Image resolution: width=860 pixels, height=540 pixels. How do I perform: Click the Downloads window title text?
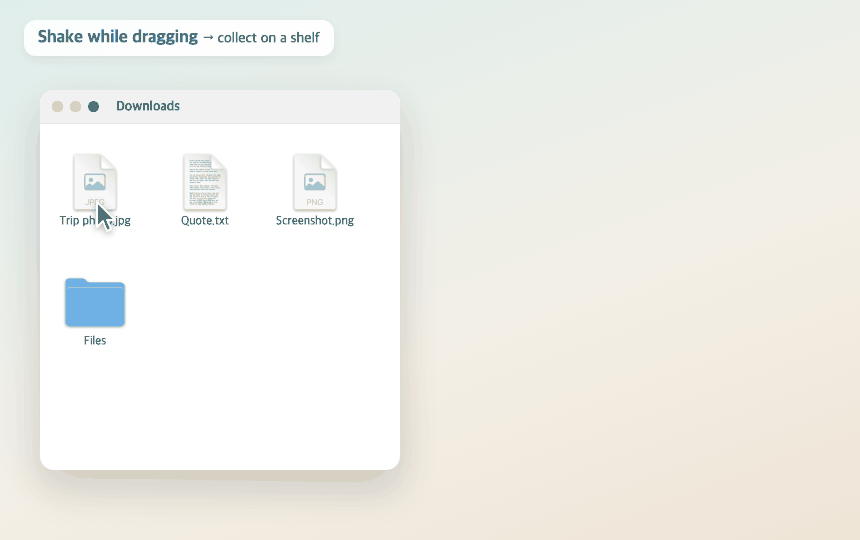[148, 106]
